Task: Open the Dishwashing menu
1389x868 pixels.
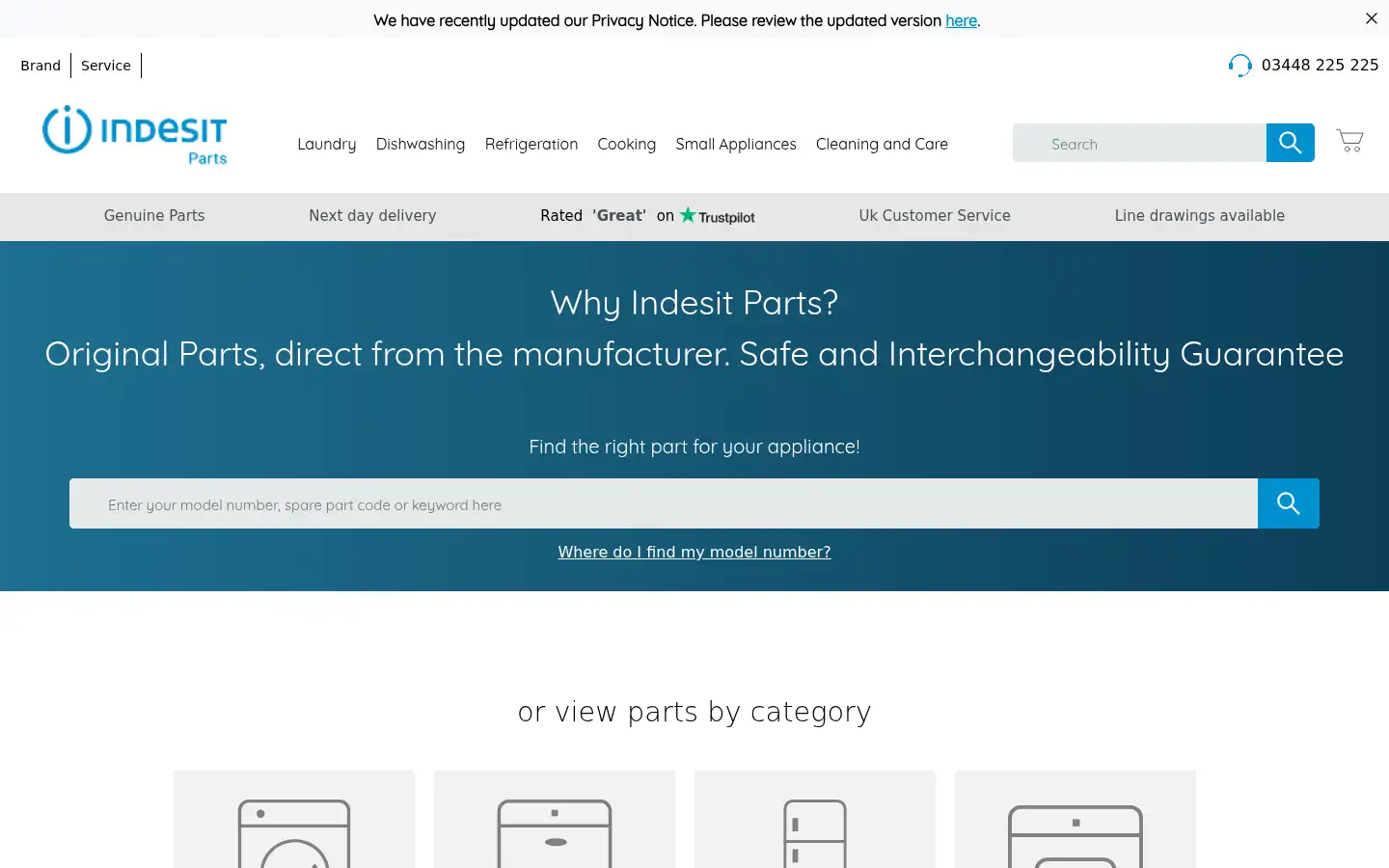Action: click(x=421, y=144)
